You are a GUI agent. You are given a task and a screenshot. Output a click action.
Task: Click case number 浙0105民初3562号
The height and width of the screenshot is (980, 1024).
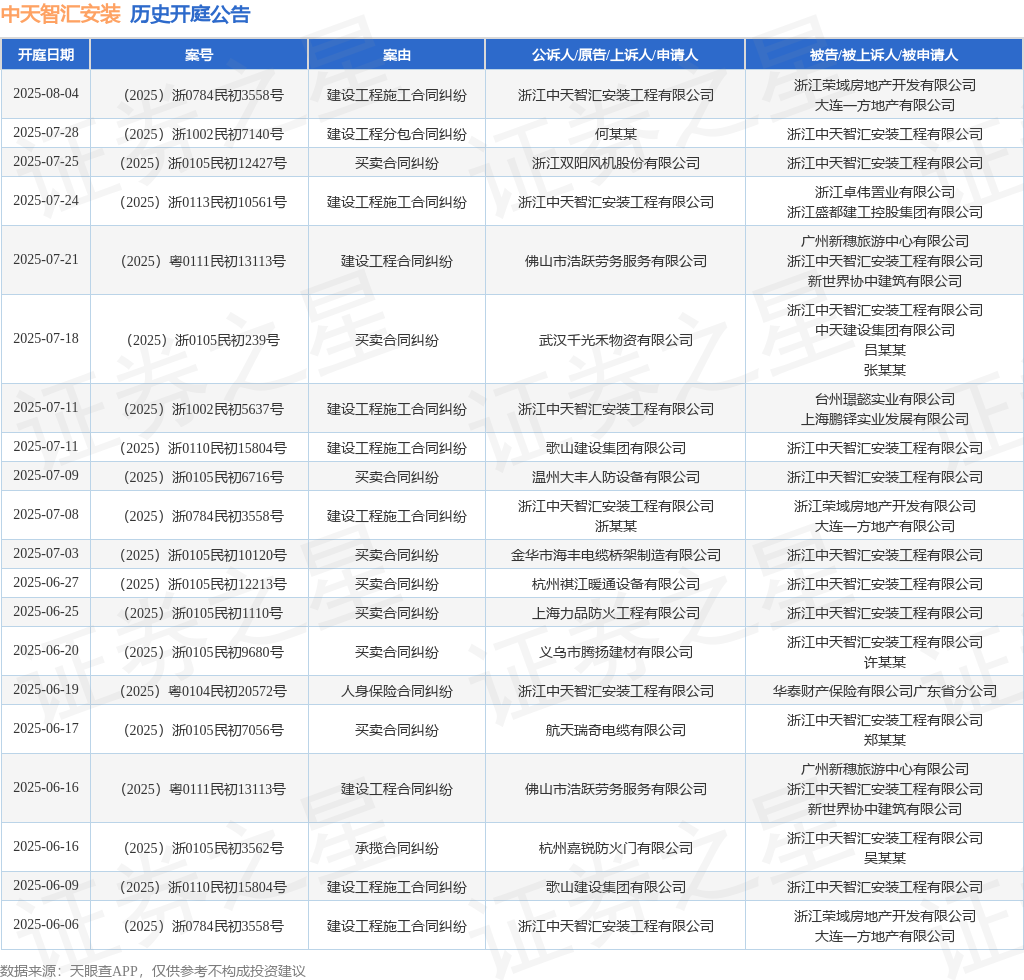pyautogui.click(x=204, y=848)
